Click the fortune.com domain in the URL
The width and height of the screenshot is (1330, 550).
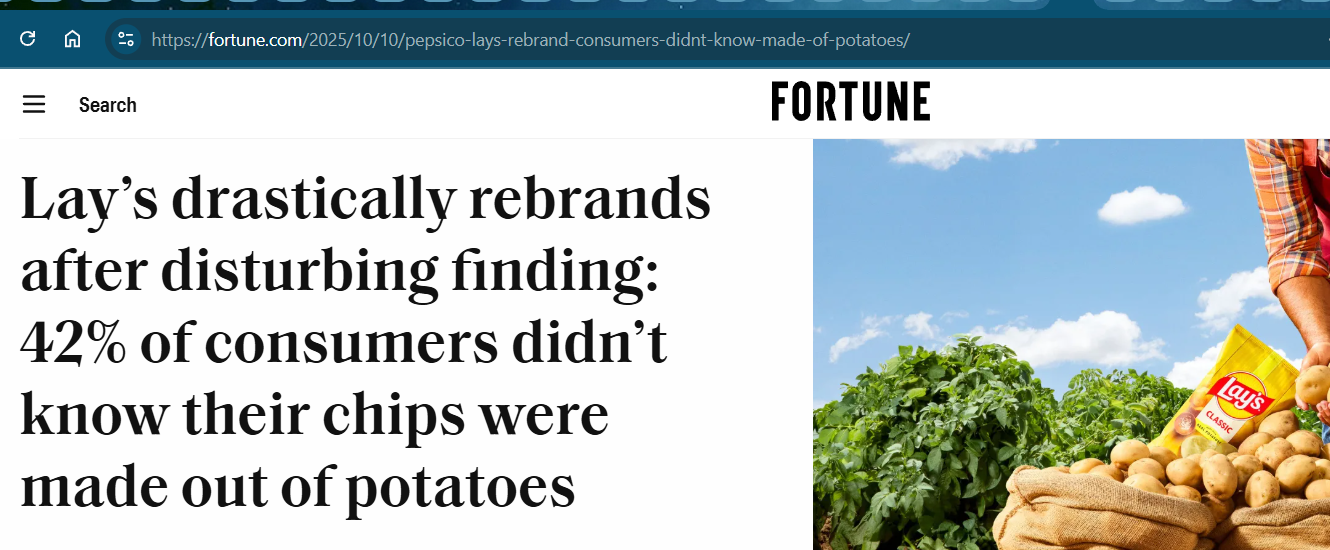coord(255,40)
